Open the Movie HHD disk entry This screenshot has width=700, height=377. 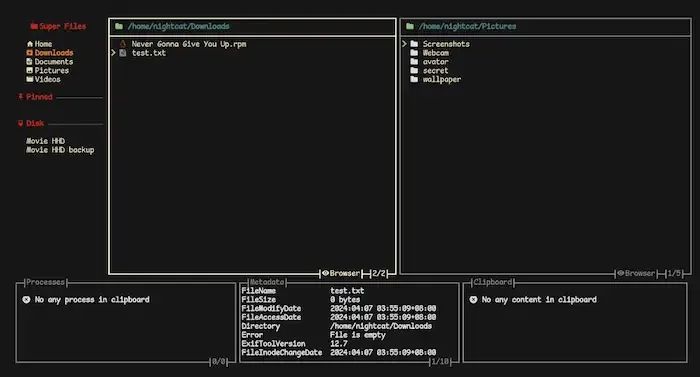[x=45, y=141]
